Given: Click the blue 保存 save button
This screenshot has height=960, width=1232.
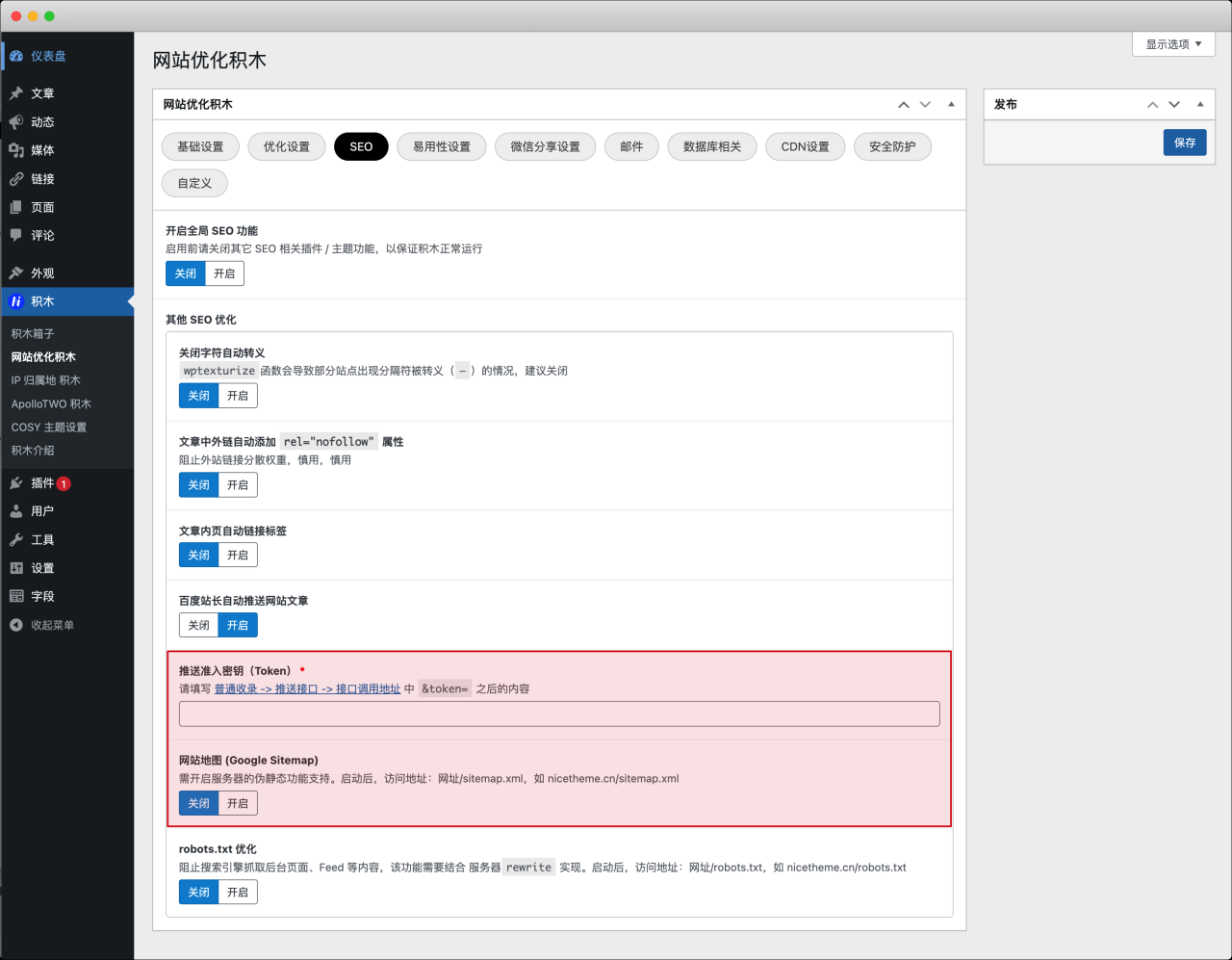Looking at the screenshot, I should pos(1184,142).
